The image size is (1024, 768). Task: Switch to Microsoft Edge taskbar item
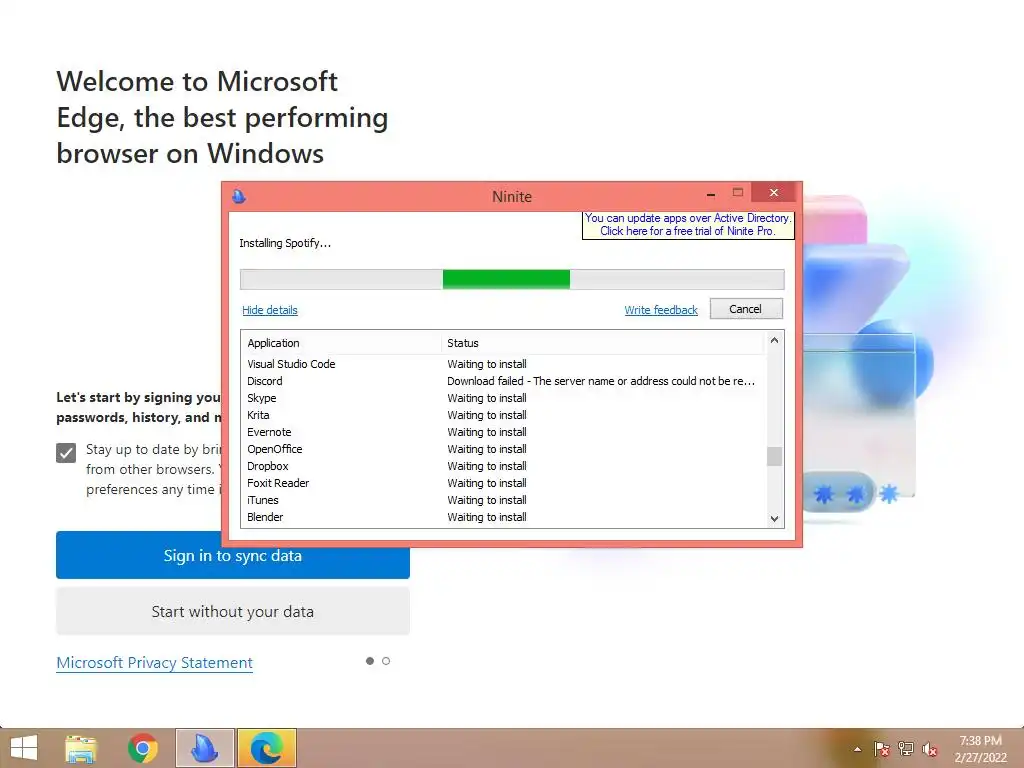click(x=266, y=748)
